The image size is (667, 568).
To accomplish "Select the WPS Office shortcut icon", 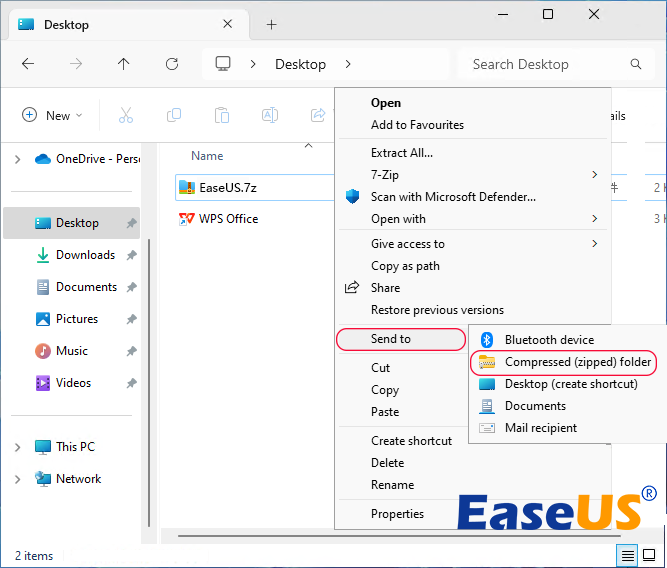I will (186, 219).
